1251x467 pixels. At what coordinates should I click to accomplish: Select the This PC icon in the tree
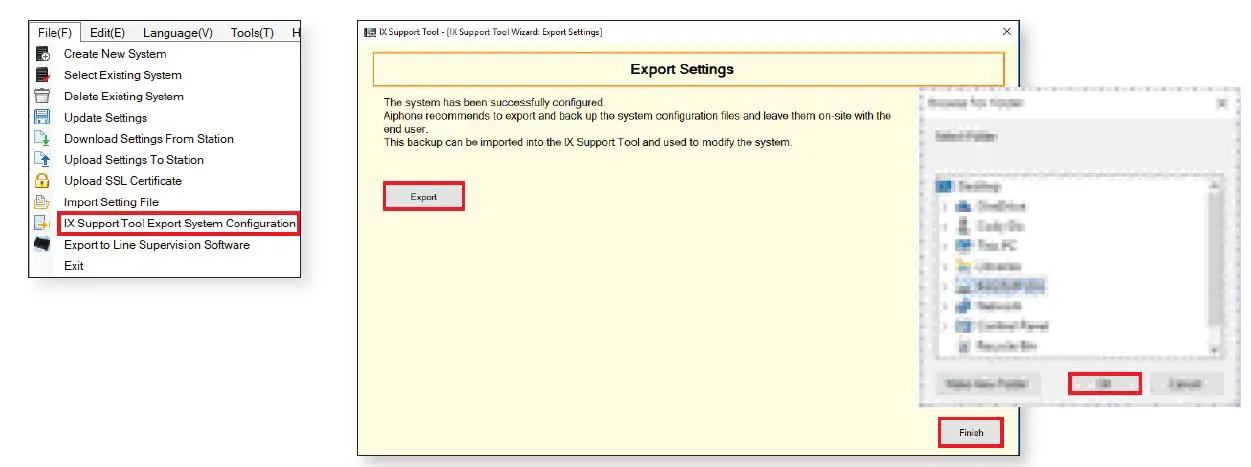pos(964,245)
